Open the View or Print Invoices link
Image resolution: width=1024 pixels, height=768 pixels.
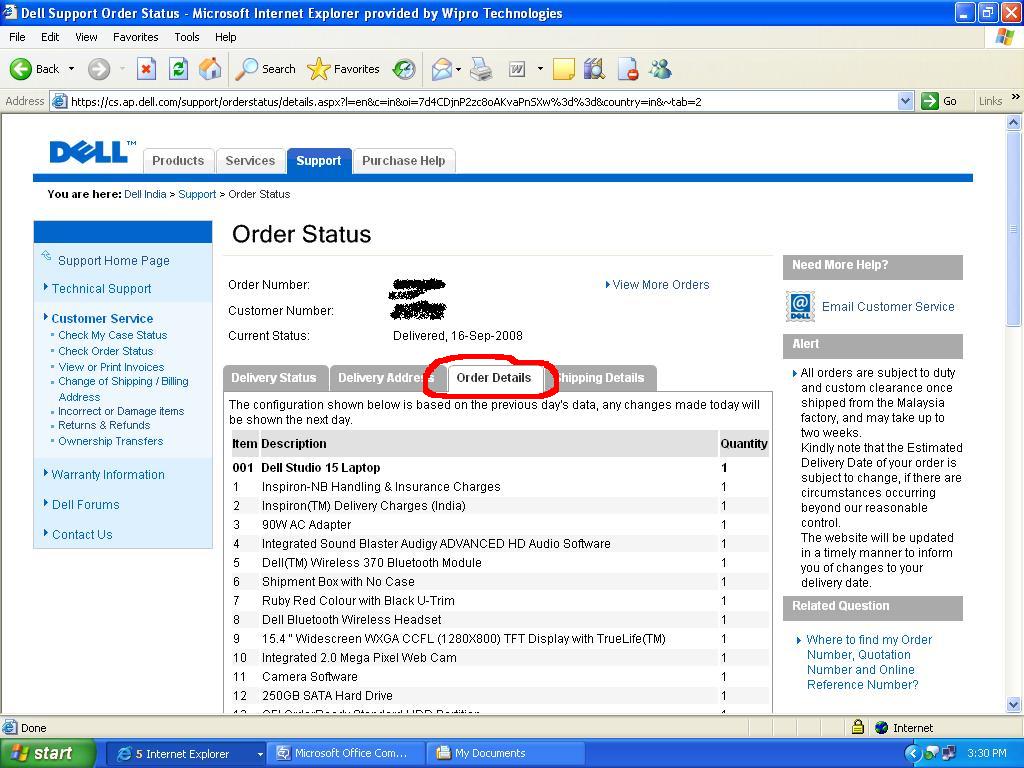(111, 367)
